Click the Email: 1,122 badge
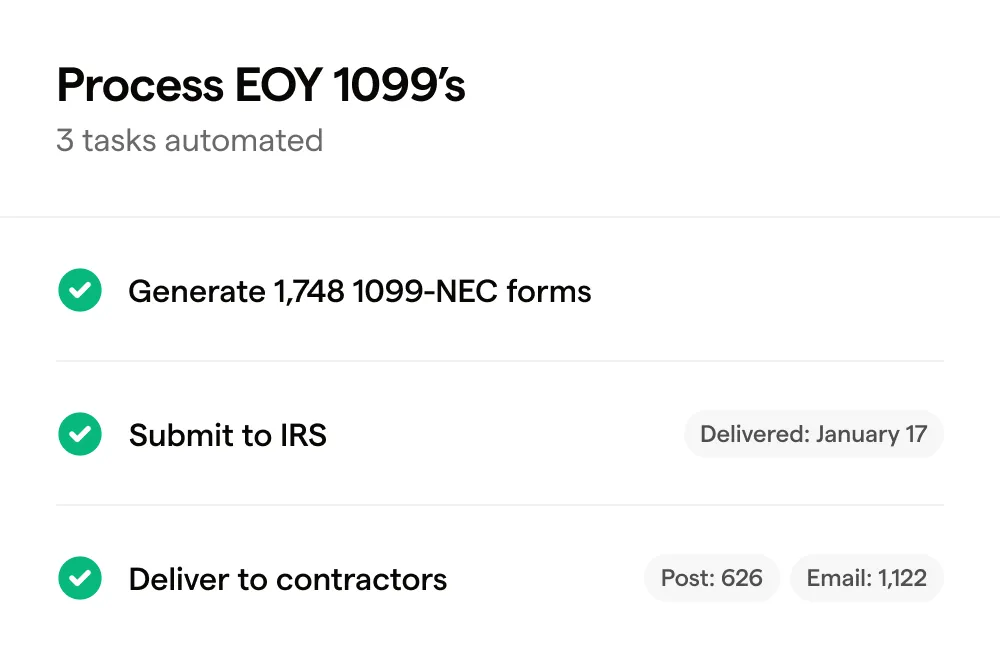This screenshot has height=650, width=1000. pos(867,578)
